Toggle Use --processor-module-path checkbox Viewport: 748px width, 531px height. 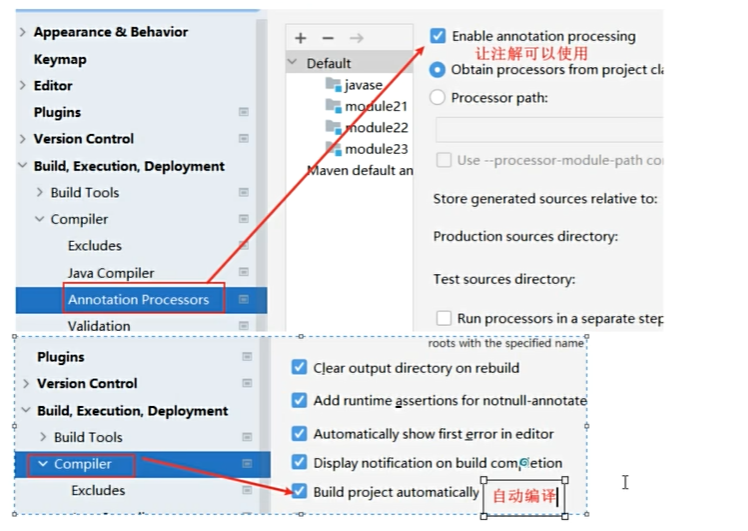(444, 160)
